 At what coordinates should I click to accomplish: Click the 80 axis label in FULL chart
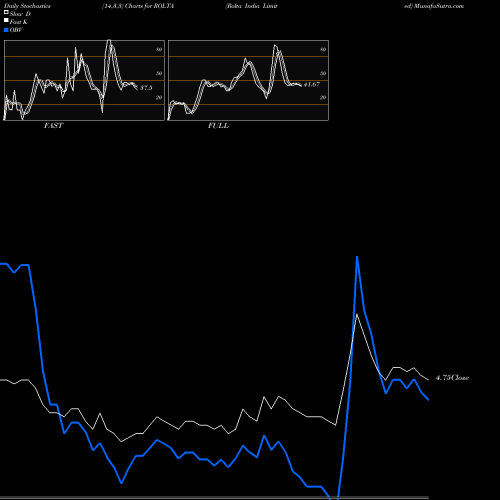click(x=323, y=49)
